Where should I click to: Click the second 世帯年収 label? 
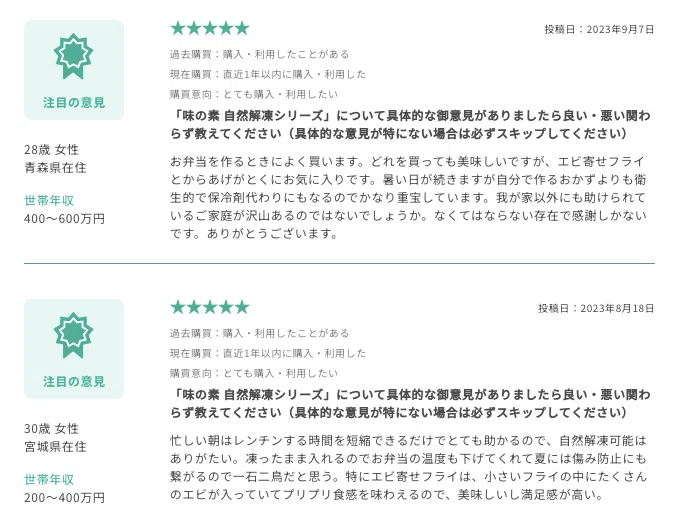[49, 479]
